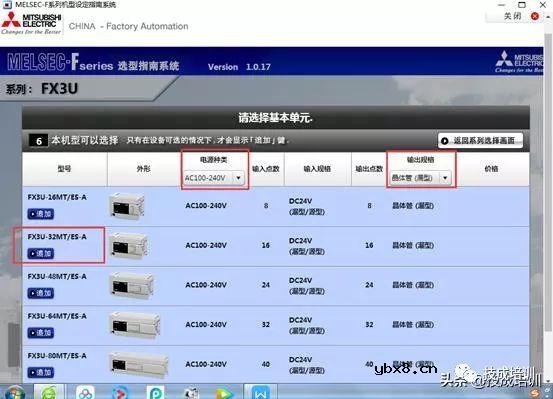Click the 输出点数 column header
Viewport: 553px width, 399px height.
369,169
